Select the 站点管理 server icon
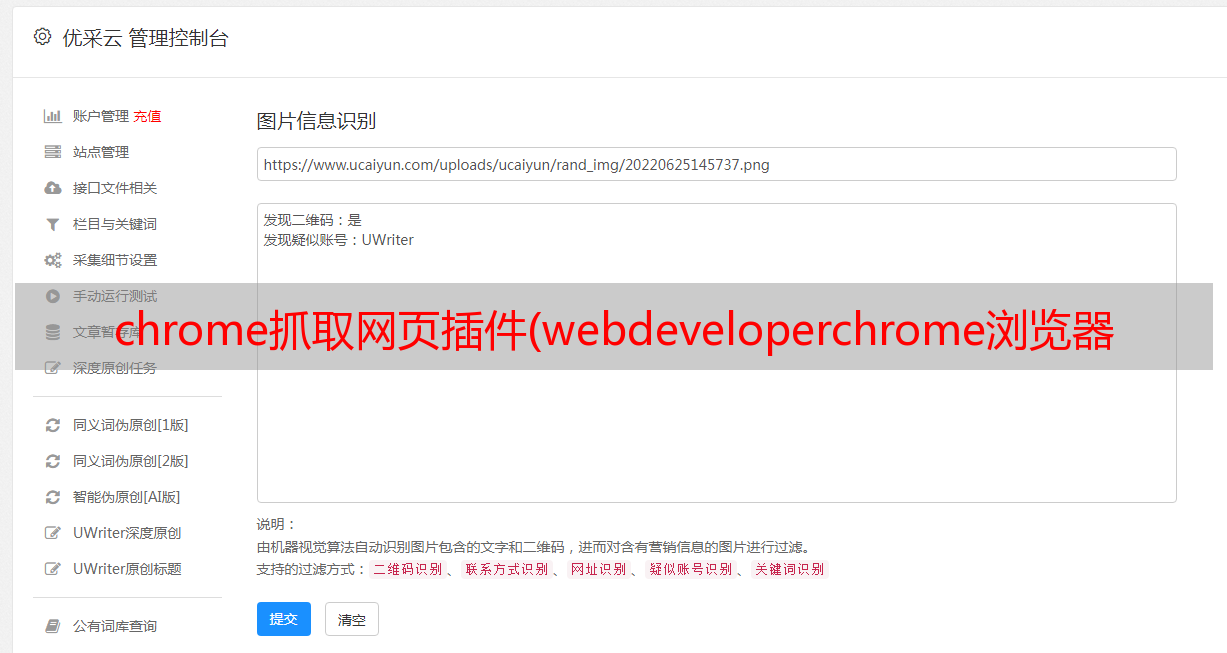 53,152
